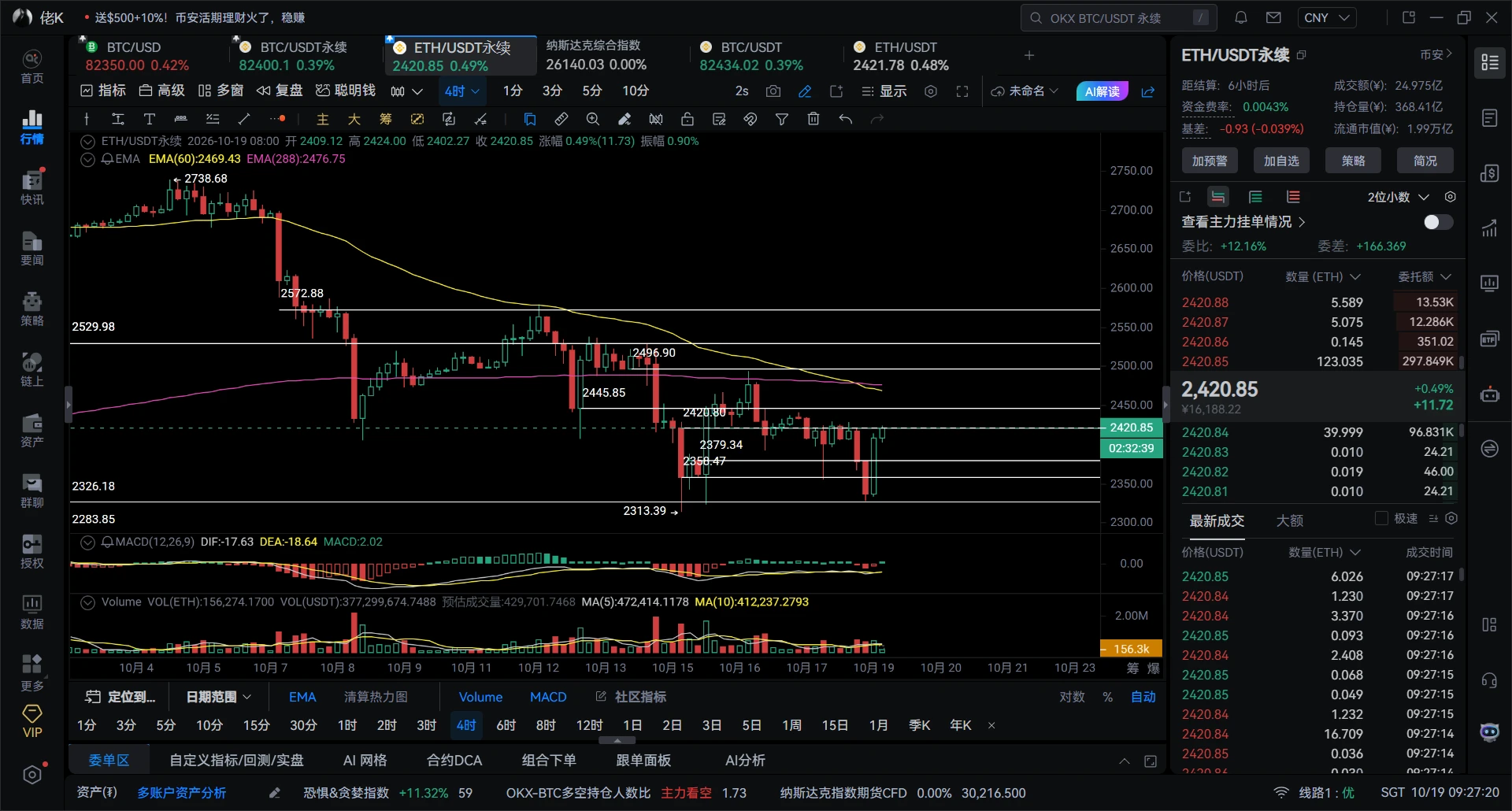Click the 加自选 button

tap(1281, 161)
